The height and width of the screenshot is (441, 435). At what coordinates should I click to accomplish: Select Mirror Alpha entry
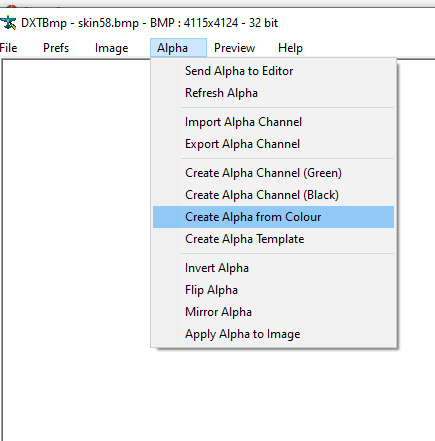[273, 312]
